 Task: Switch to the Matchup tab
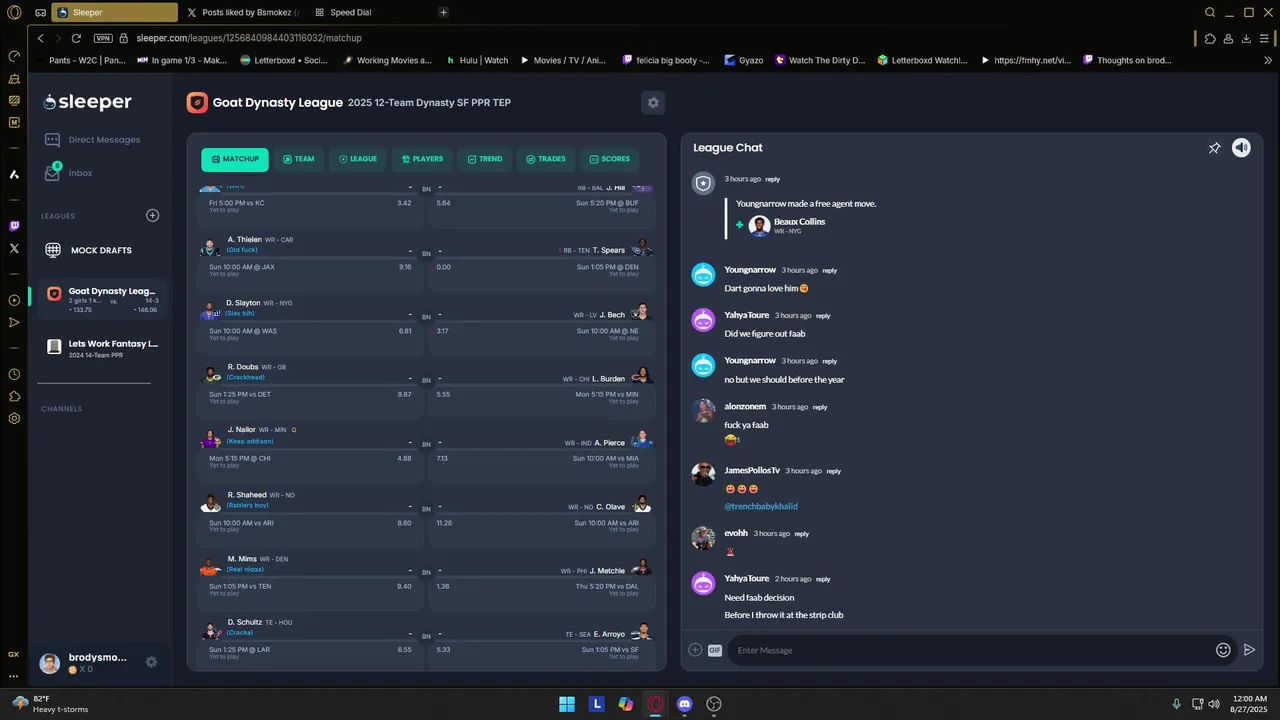235,159
